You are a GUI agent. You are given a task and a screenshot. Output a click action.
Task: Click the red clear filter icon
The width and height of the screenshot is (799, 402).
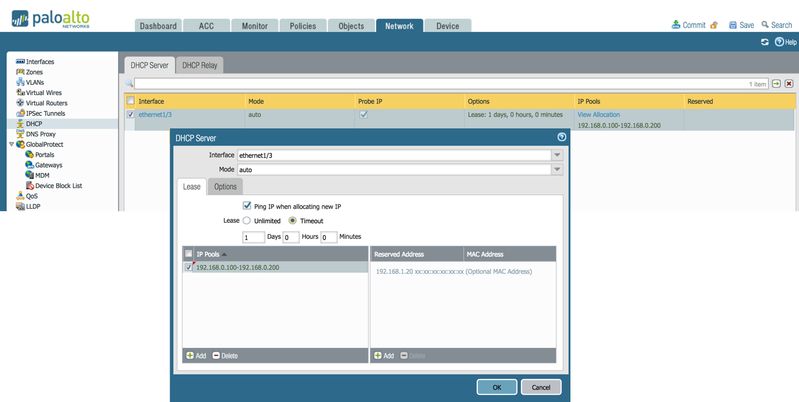pyautogui.click(x=789, y=84)
